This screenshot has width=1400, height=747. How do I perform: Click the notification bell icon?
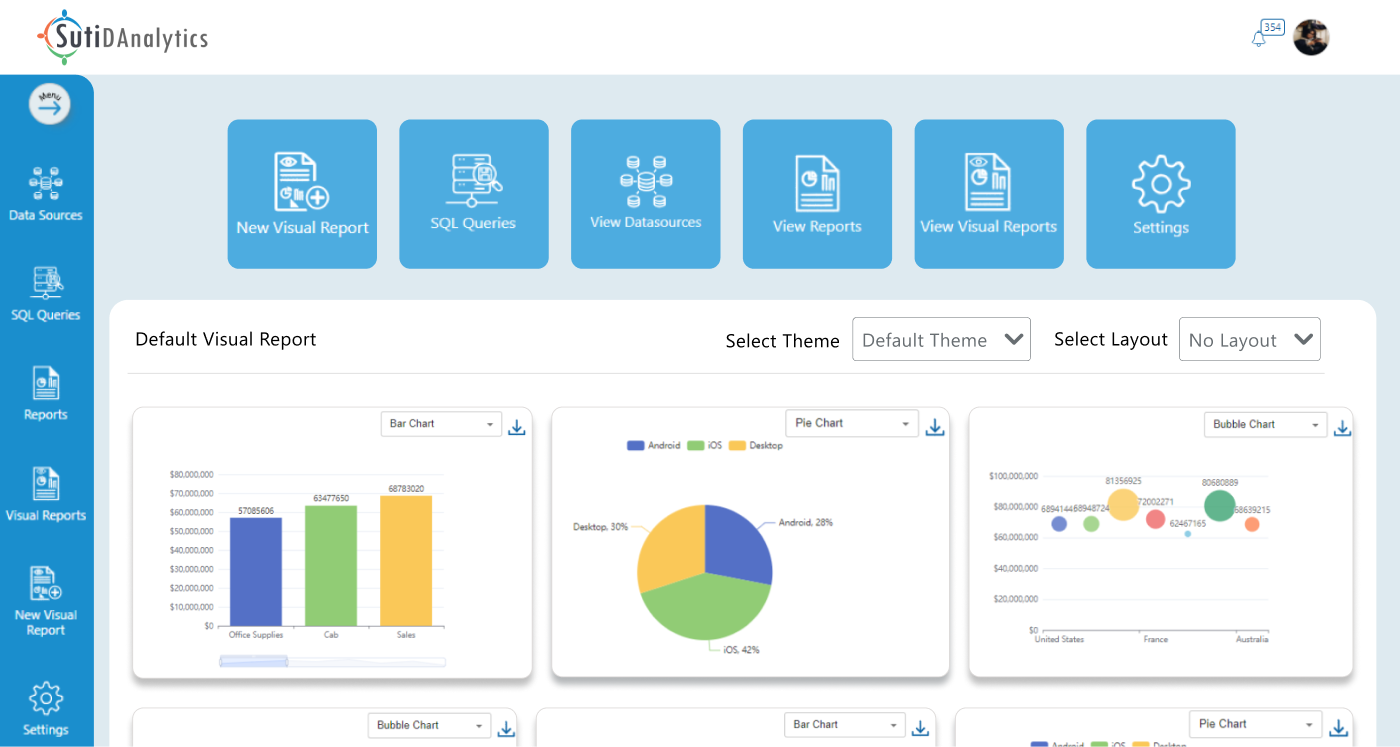point(1259,39)
